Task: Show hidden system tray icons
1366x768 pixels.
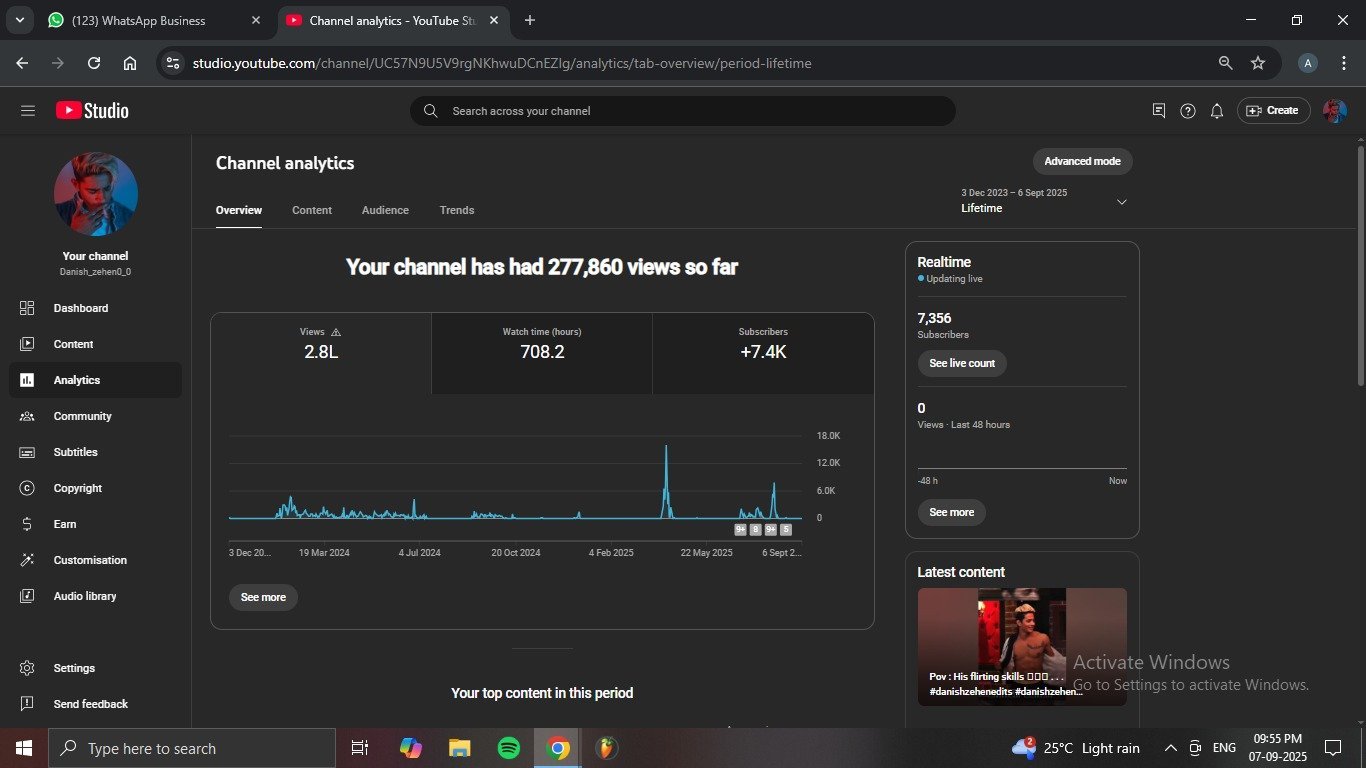Action: click(1170, 748)
